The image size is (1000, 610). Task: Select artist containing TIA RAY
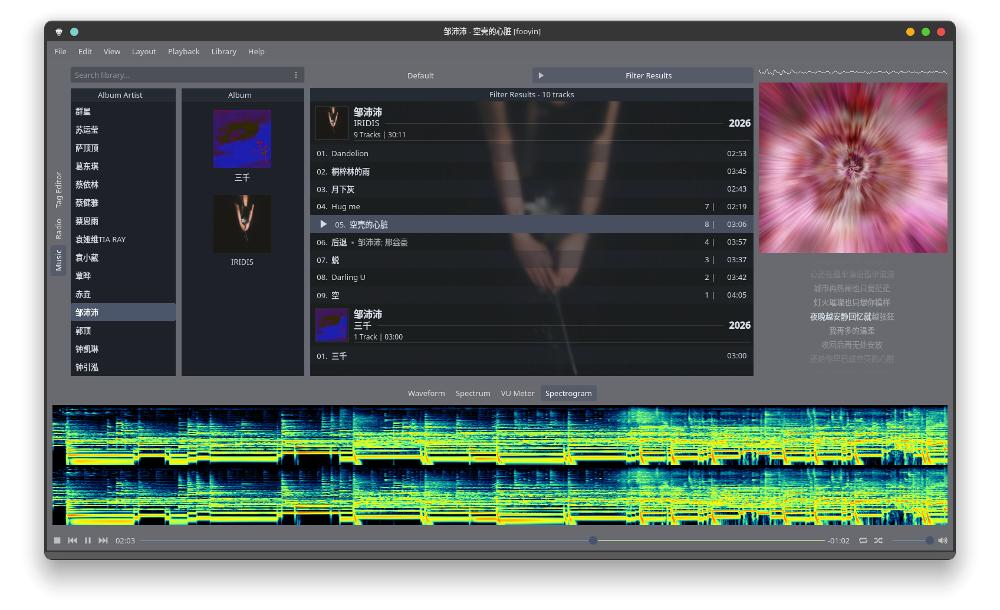[123, 240]
